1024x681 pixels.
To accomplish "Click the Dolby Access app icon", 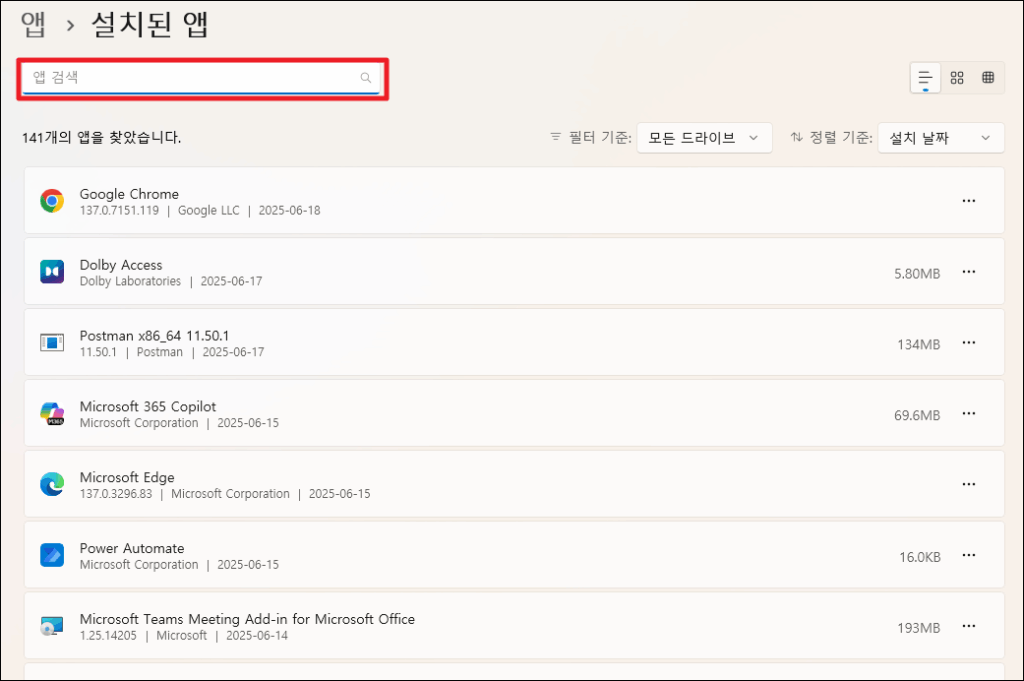I will point(52,272).
